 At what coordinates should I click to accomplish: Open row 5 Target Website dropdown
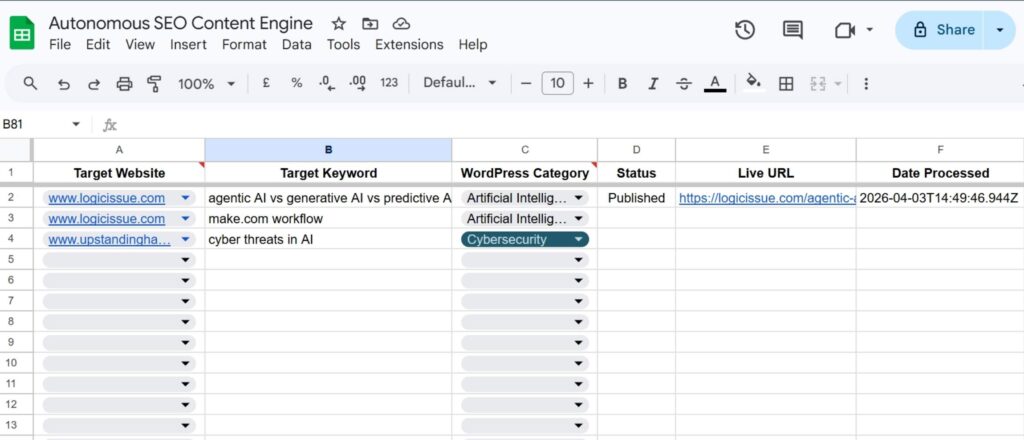(x=185, y=260)
